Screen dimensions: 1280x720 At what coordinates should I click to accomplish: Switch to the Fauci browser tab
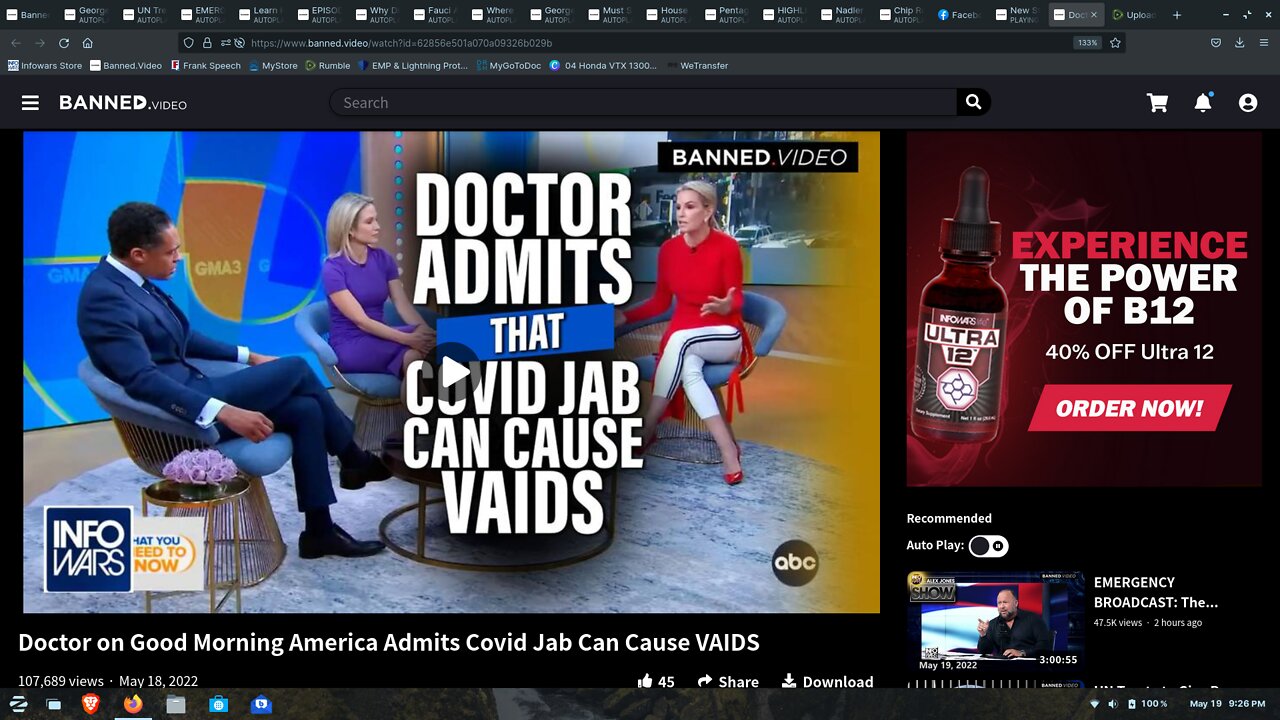[435, 15]
